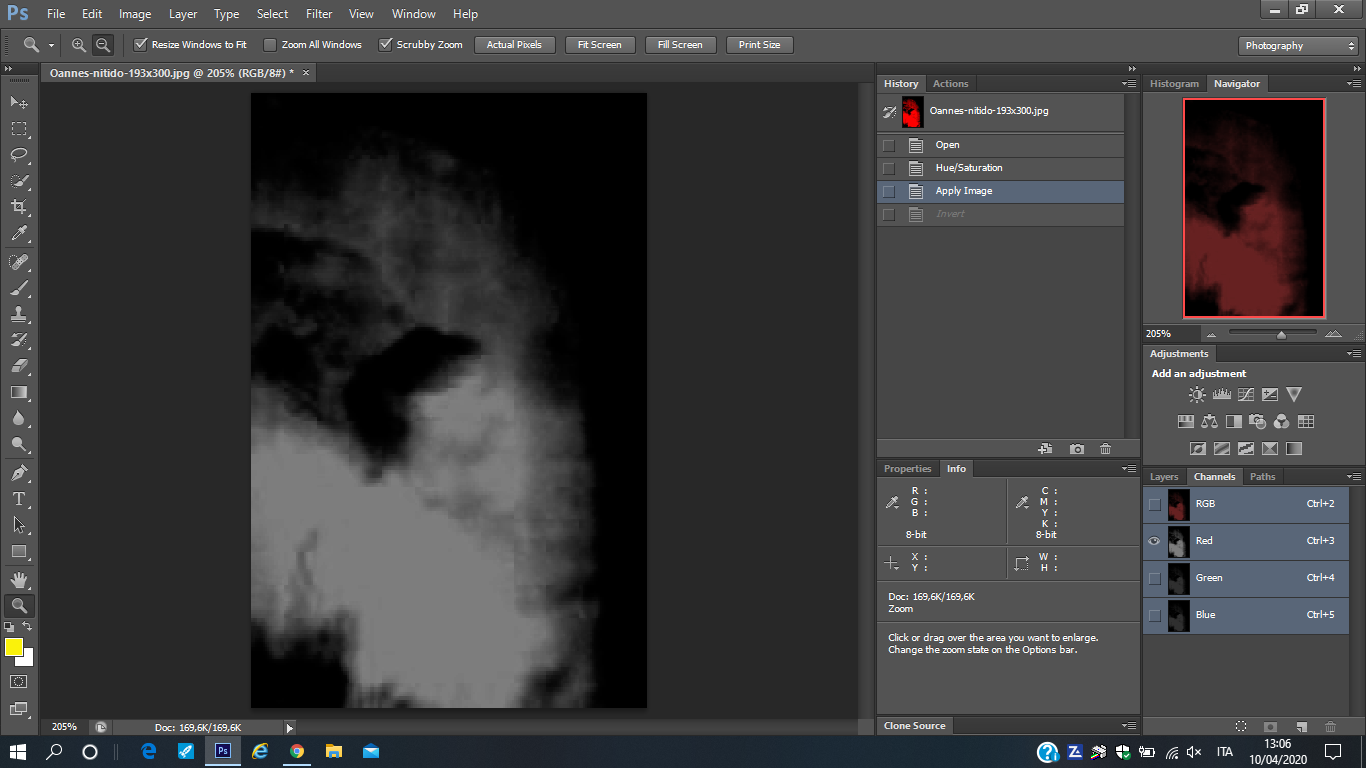Select the Lasso tool
This screenshot has width=1366, height=768.
click(x=19, y=155)
